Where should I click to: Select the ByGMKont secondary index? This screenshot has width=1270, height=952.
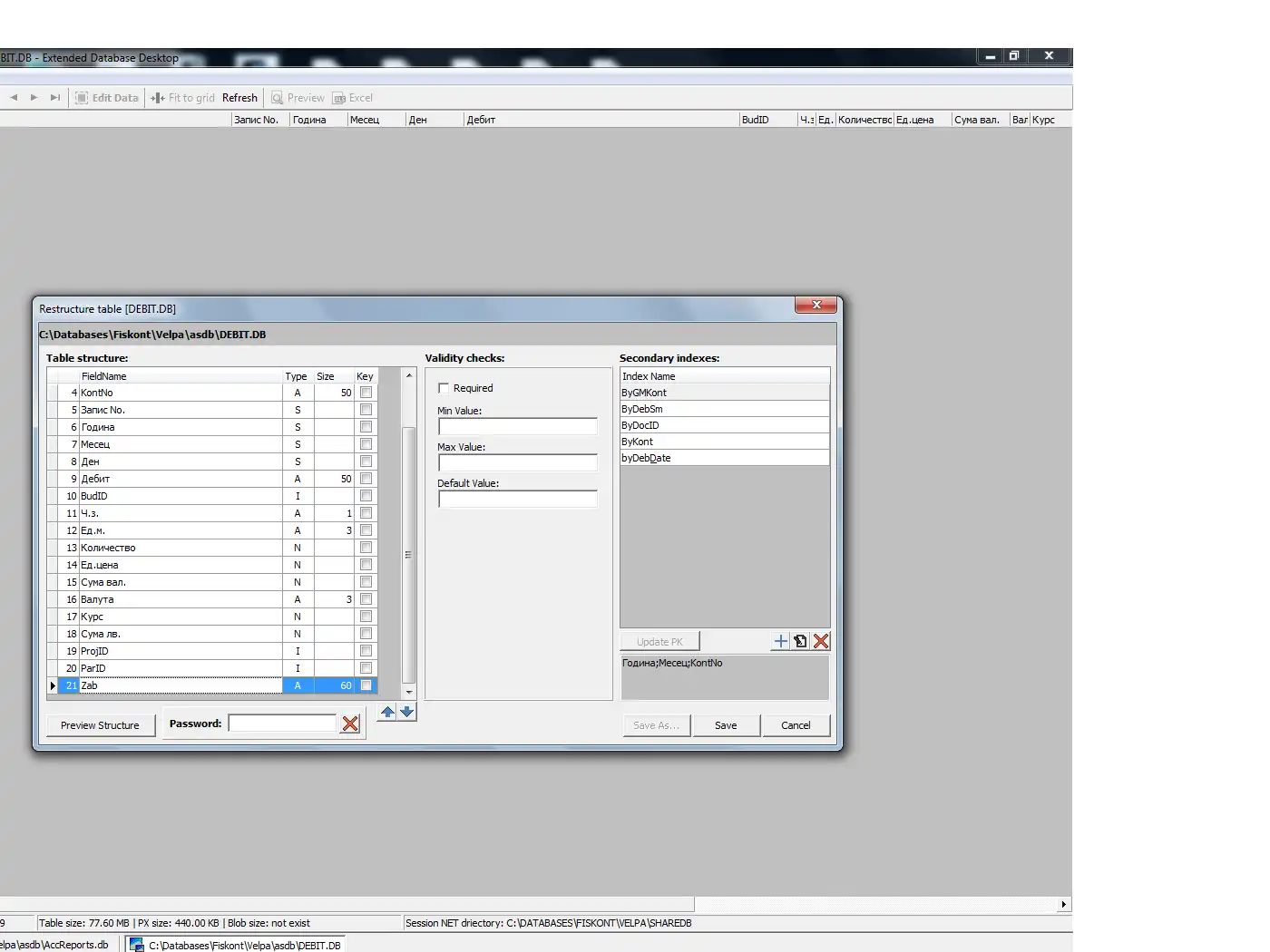click(x=725, y=393)
